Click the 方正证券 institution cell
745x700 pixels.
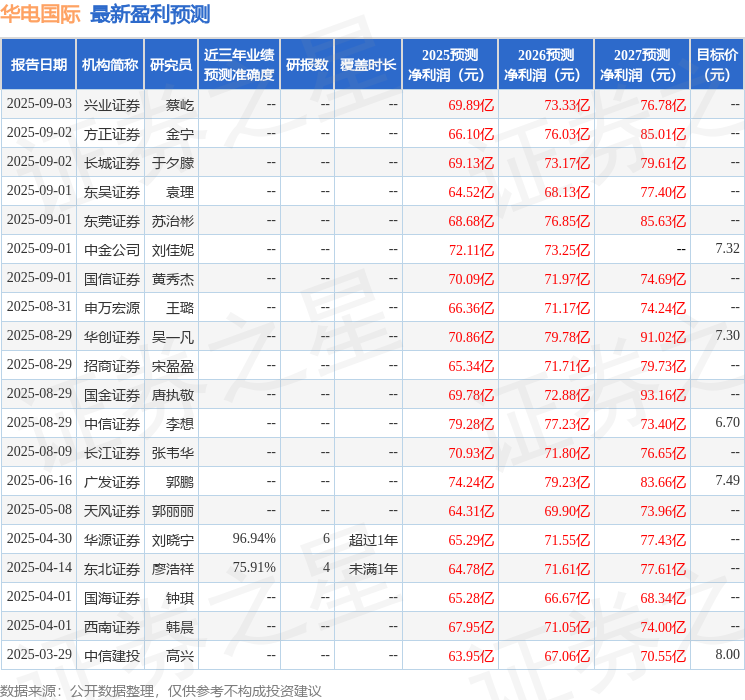(x=112, y=134)
